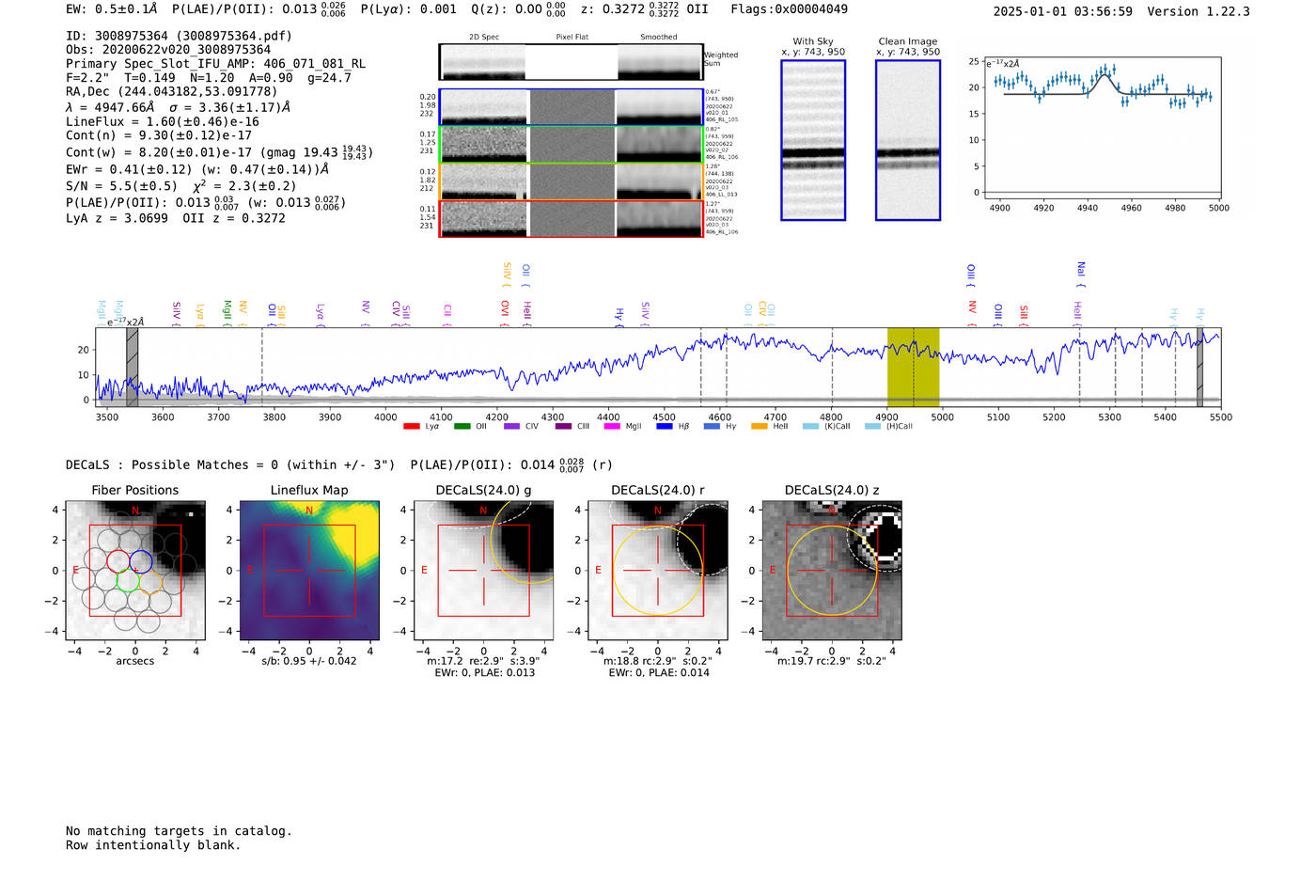Screen dimensions: 1316x896
Task: Click the 2025-01-01 03:56:59 timestamp
Action: point(1063,11)
